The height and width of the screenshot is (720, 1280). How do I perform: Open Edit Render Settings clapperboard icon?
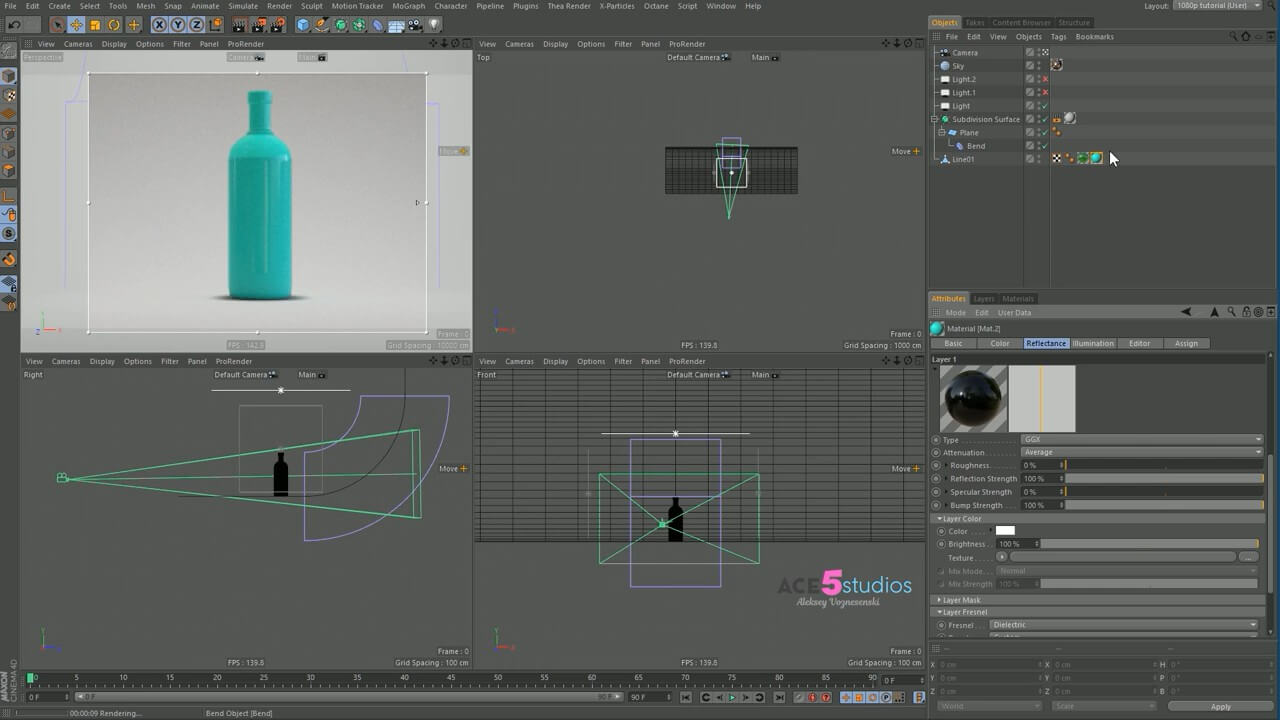[278, 25]
